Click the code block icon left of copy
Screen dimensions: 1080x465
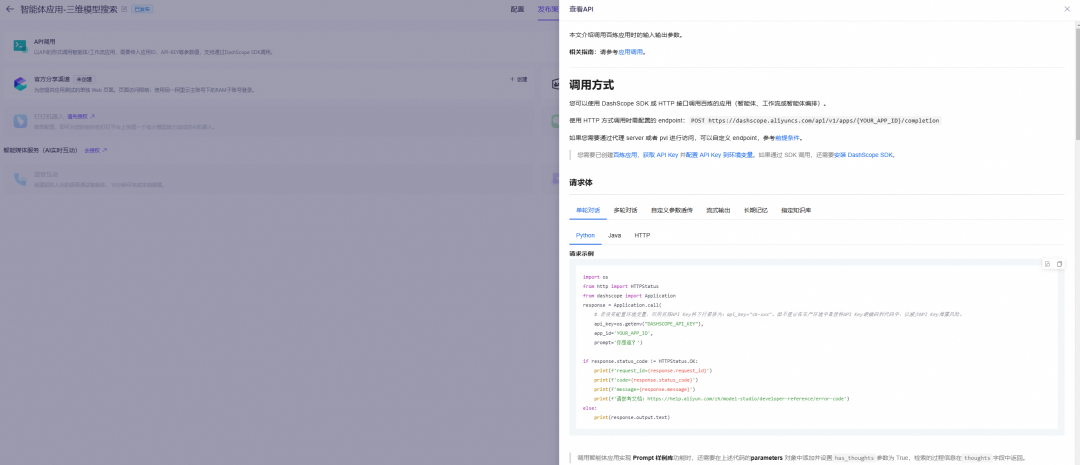[x=1047, y=264]
